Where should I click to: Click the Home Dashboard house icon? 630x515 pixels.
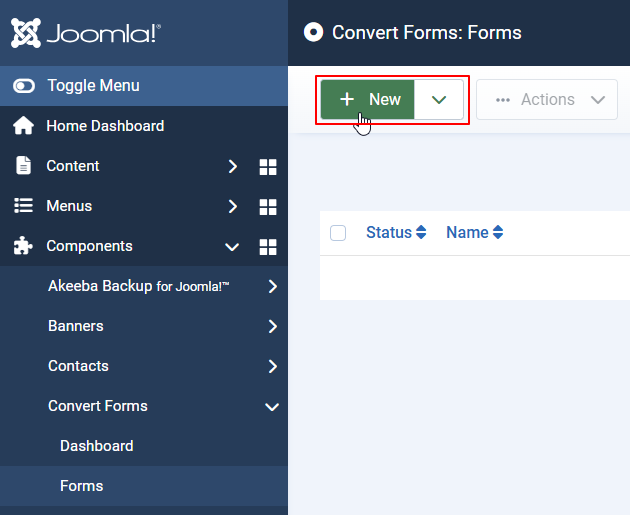click(23, 126)
